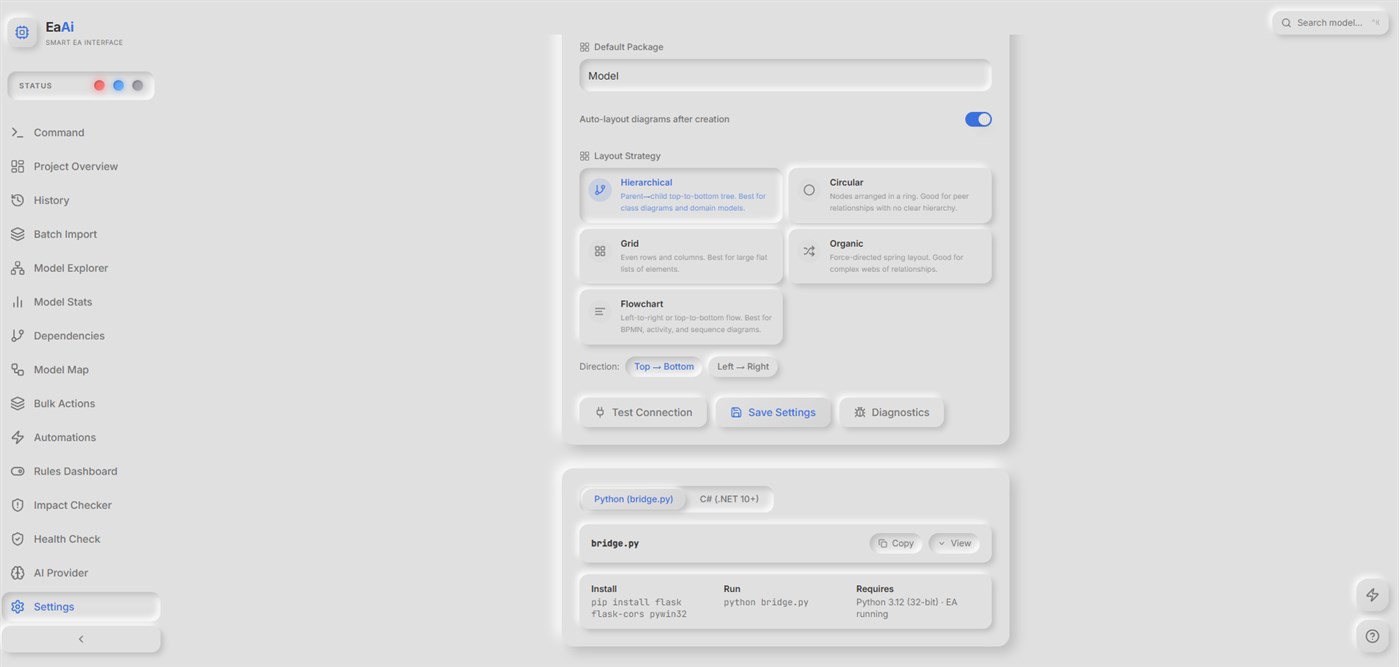The width and height of the screenshot is (1399, 667).
Task: Click the Dependencies branch icon
Action: [x=17, y=336]
